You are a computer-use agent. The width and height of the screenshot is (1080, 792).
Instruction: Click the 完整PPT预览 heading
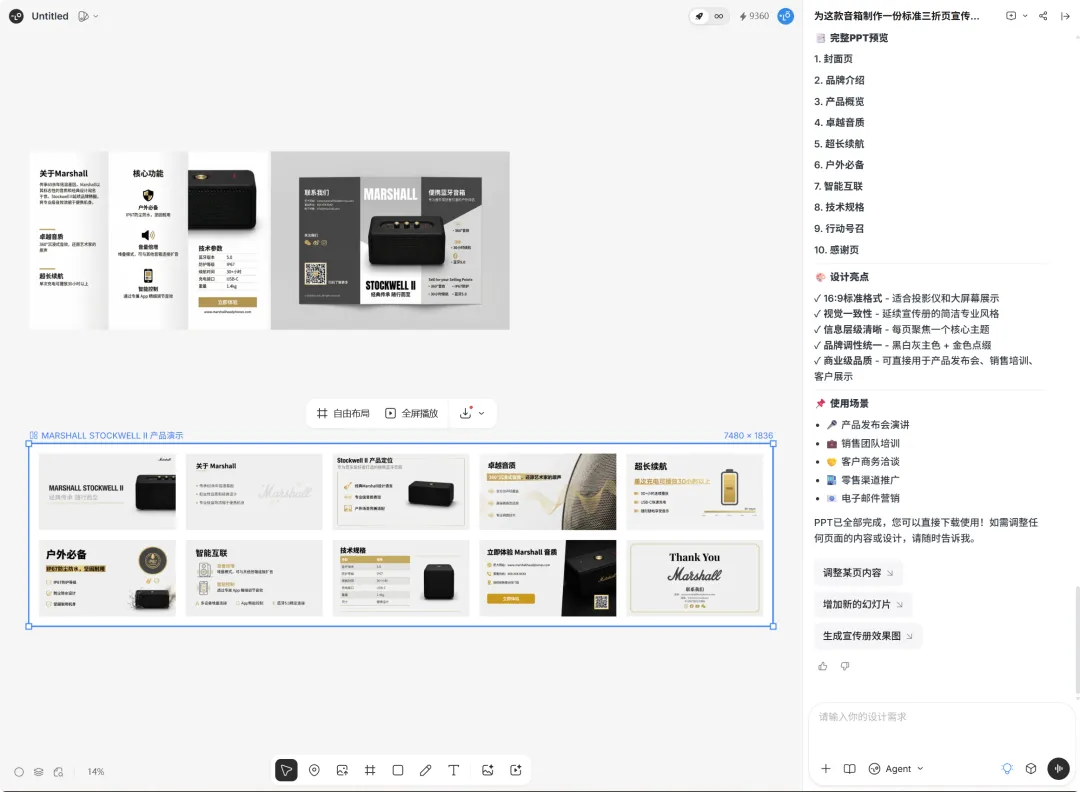click(851, 38)
